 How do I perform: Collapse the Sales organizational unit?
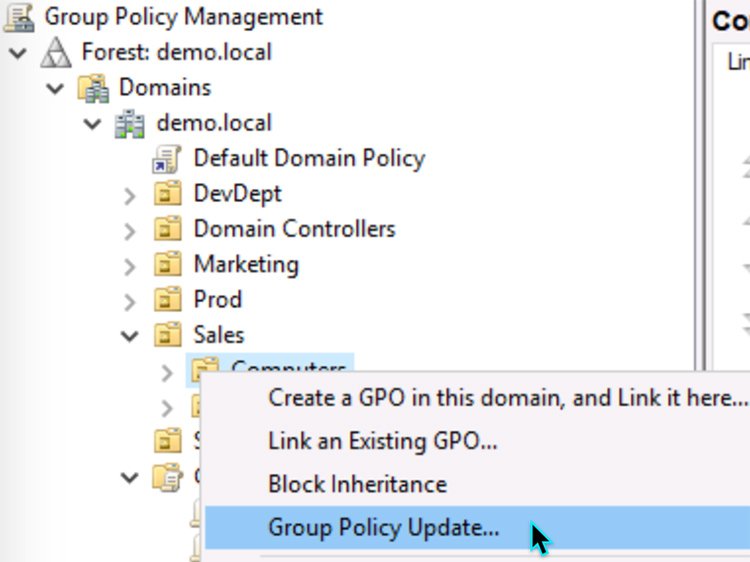point(130,336)
